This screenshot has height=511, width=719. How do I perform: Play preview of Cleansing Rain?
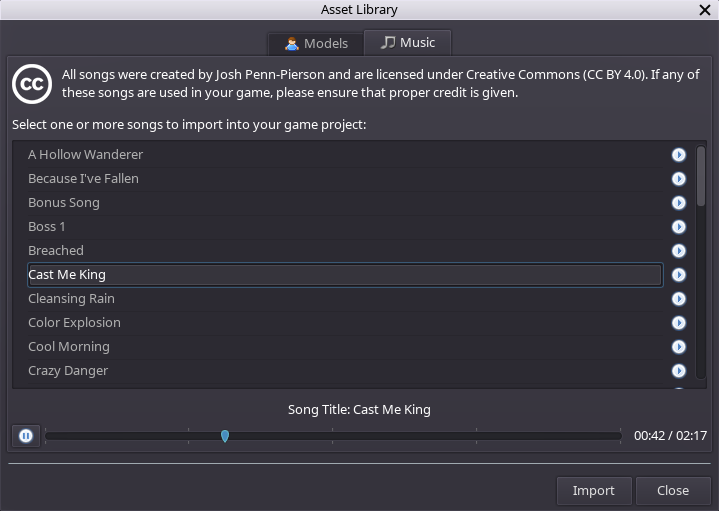[679, 299]
